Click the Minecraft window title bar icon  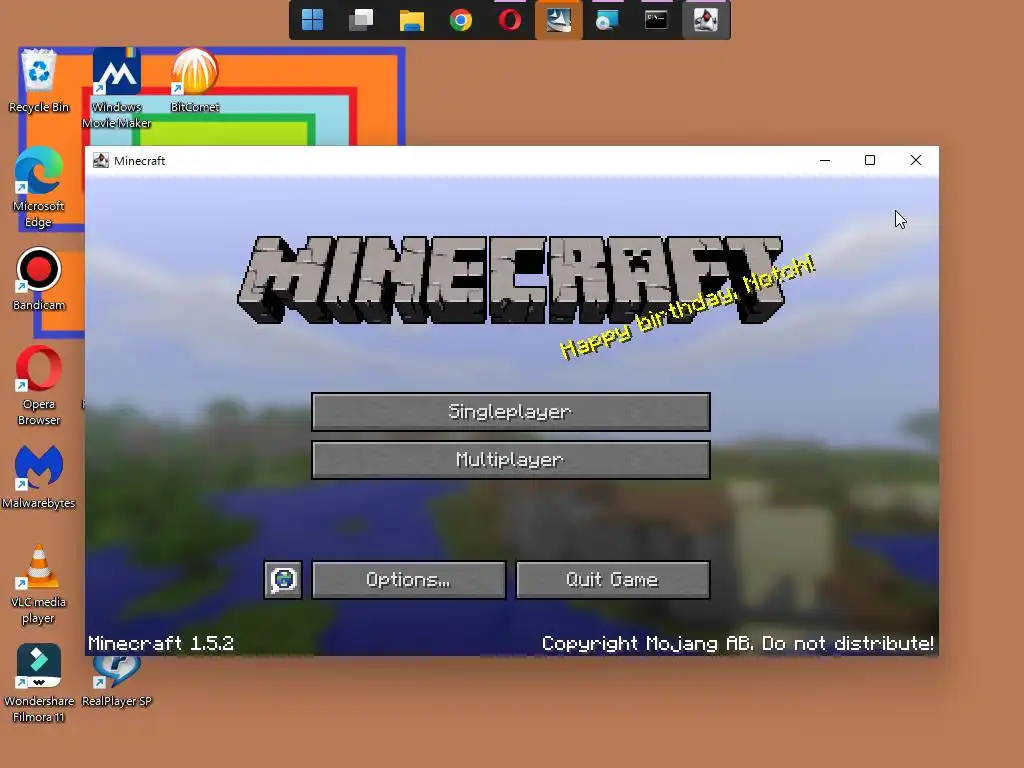101,161
